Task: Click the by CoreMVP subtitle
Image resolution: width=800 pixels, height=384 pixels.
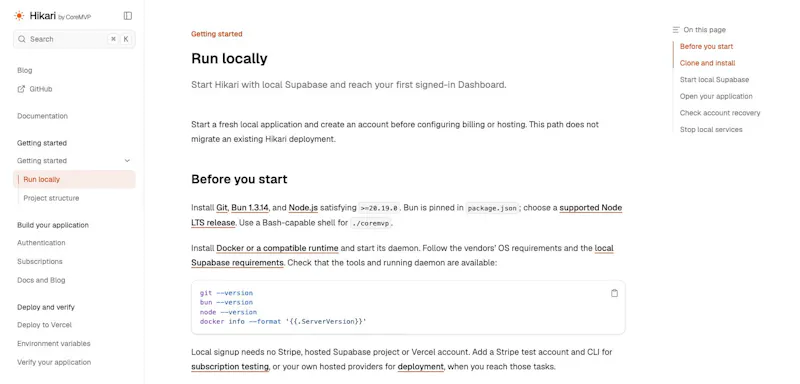Action: point(74,17)
